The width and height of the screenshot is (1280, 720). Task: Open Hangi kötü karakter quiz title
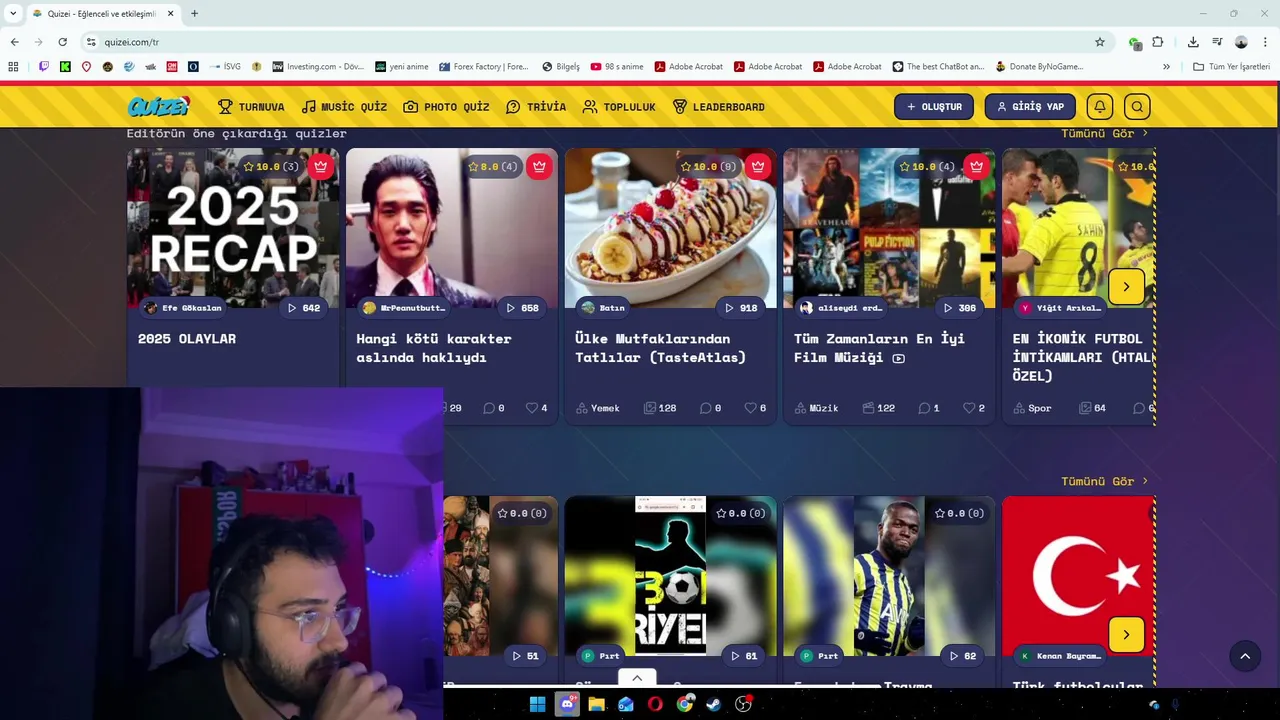434,348
